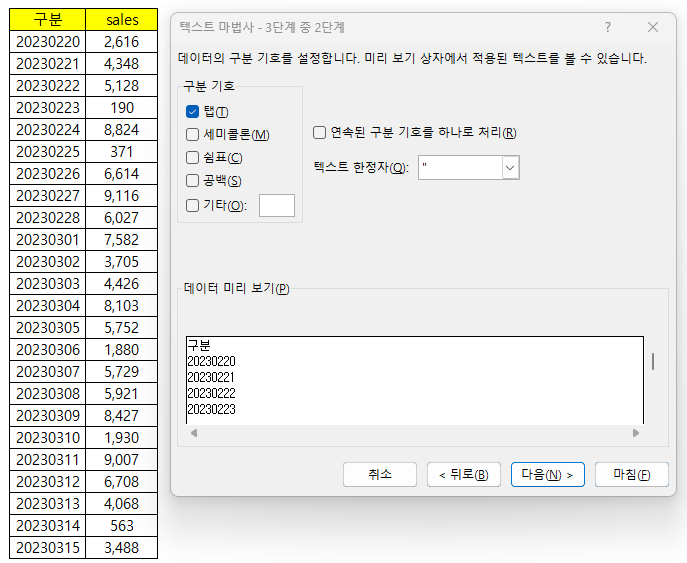Select the sales value 190
The width and height of the screenshot is (687, 563).
click(122, 108)
